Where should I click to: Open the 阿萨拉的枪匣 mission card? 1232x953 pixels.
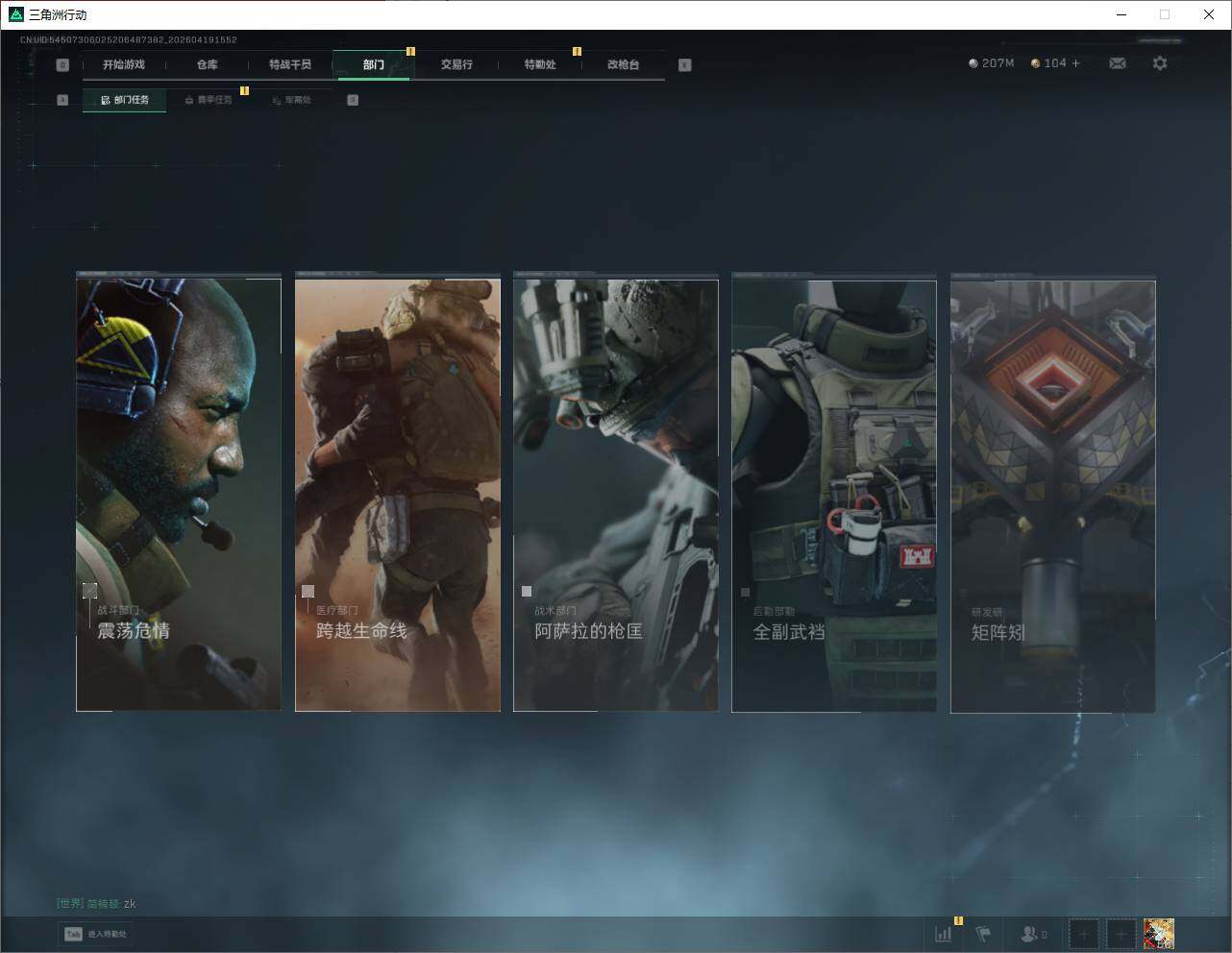click(615, 495)
